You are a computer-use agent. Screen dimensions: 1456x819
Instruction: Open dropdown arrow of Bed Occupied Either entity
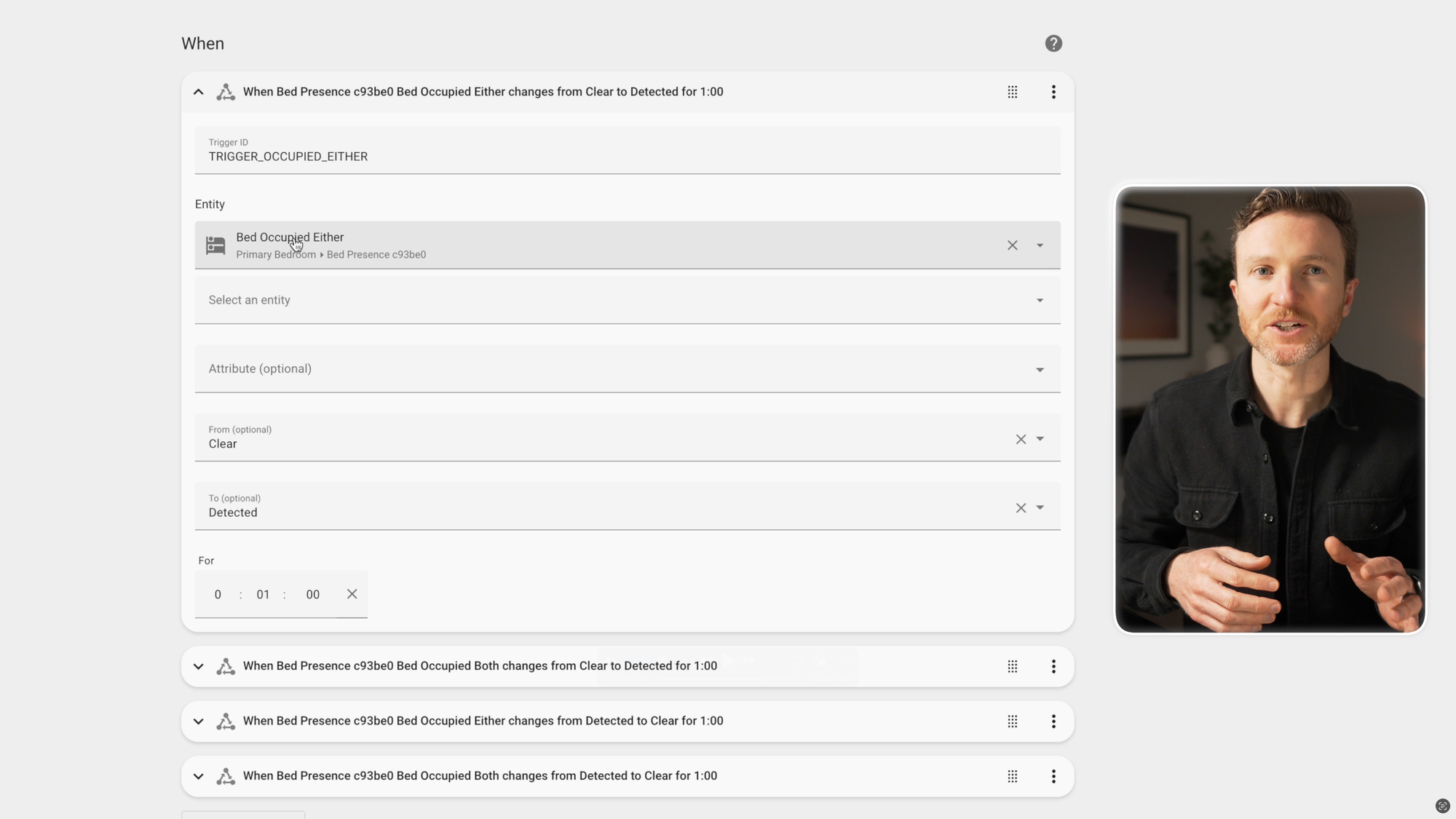pos(1040,245)
